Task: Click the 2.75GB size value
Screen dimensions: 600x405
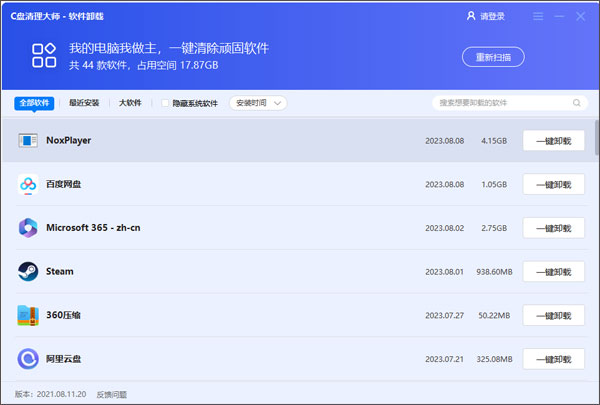Action: tap(494, 228)
